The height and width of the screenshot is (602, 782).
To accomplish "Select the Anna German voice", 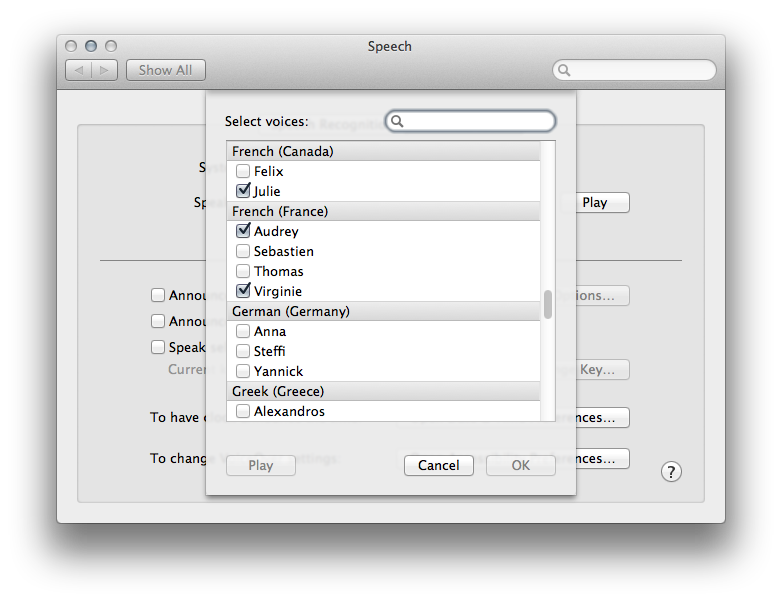I will click(x=243, y=331).
